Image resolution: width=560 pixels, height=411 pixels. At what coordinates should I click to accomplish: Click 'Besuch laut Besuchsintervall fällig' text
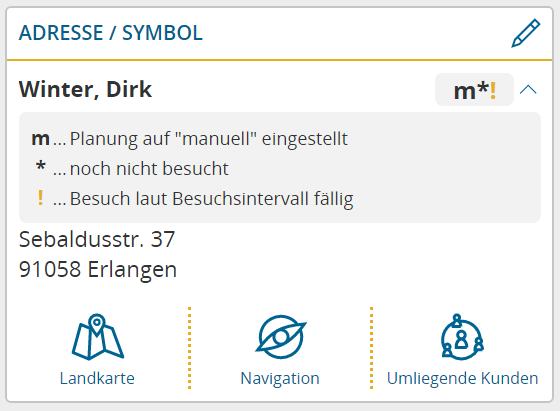(x=211, y=199)
